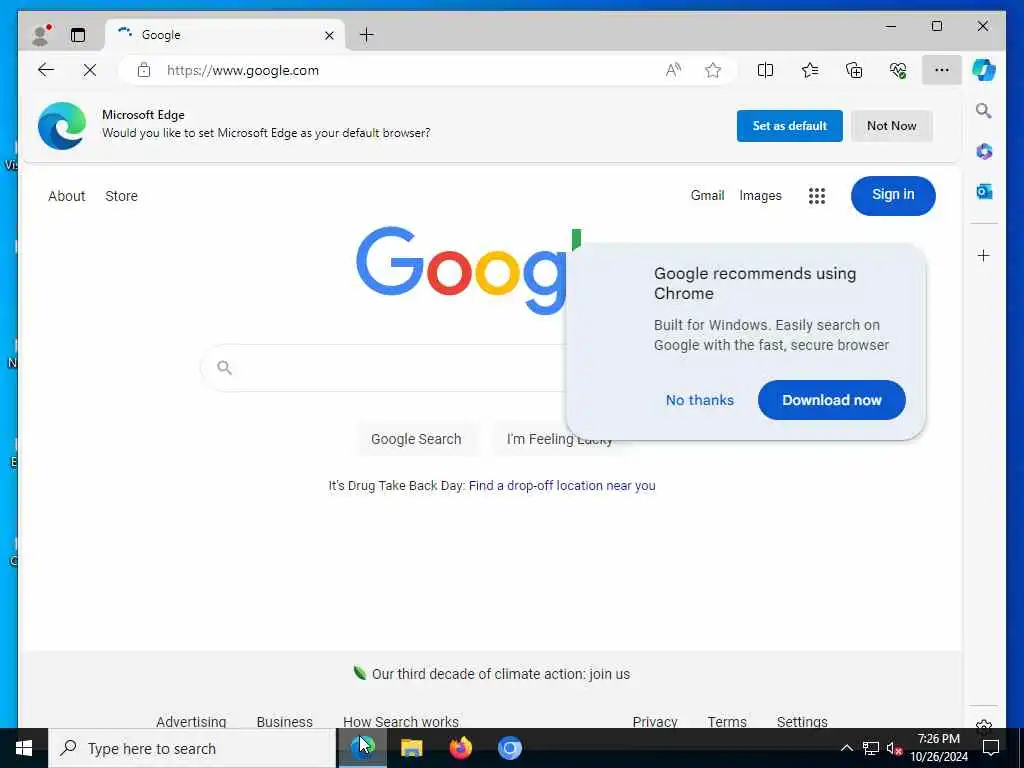Go back with the back arrow

tap(46, 70)
